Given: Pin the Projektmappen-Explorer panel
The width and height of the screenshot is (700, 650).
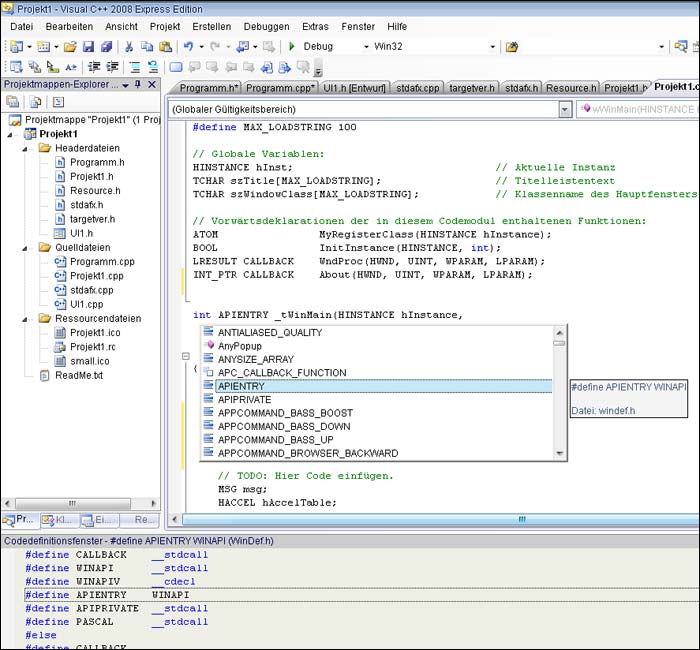Looking at the screenshot, I should pyautogui.click(x=139, y=85).
